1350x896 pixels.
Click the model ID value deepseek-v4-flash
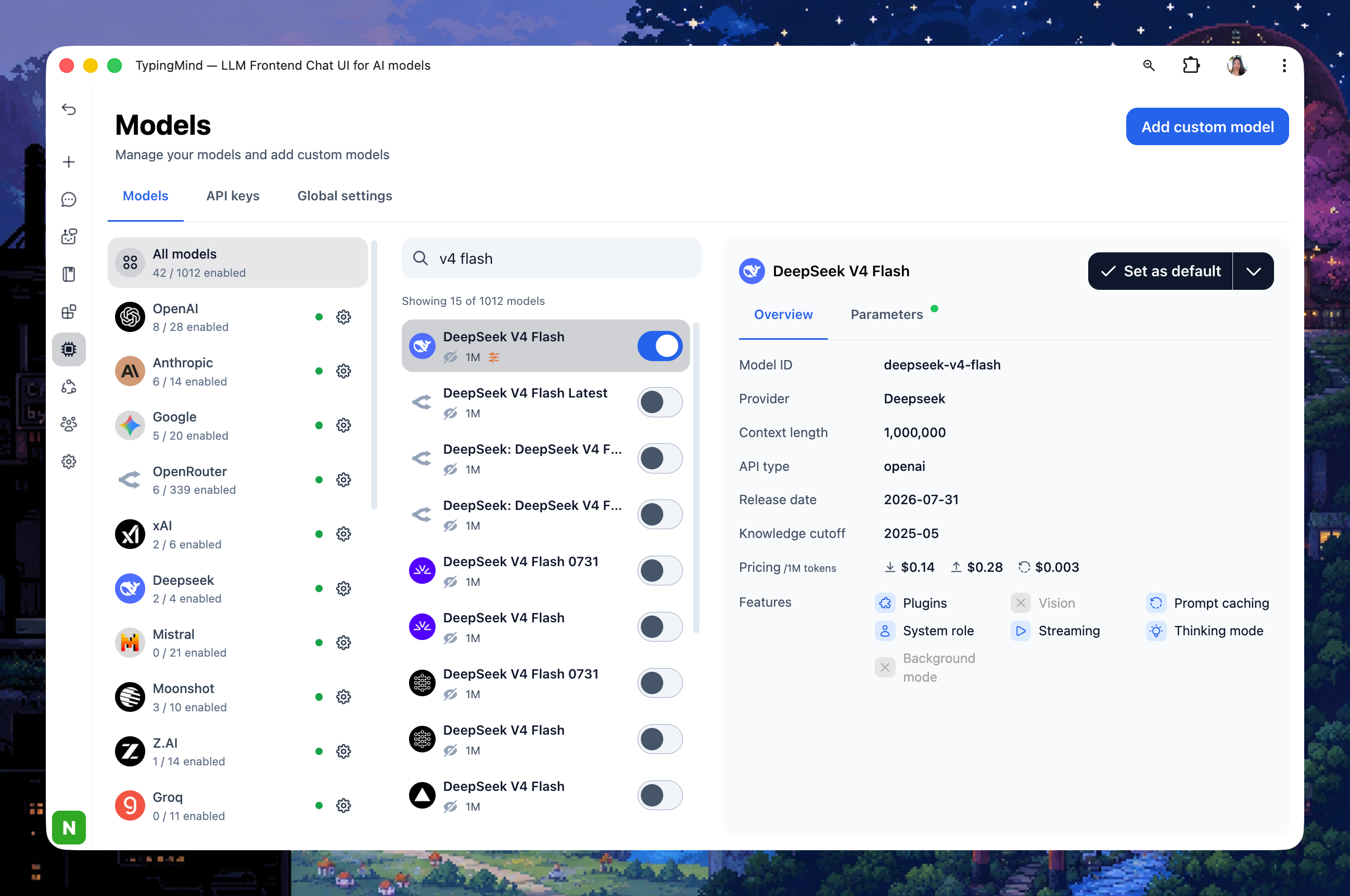(x=942, y=365)
